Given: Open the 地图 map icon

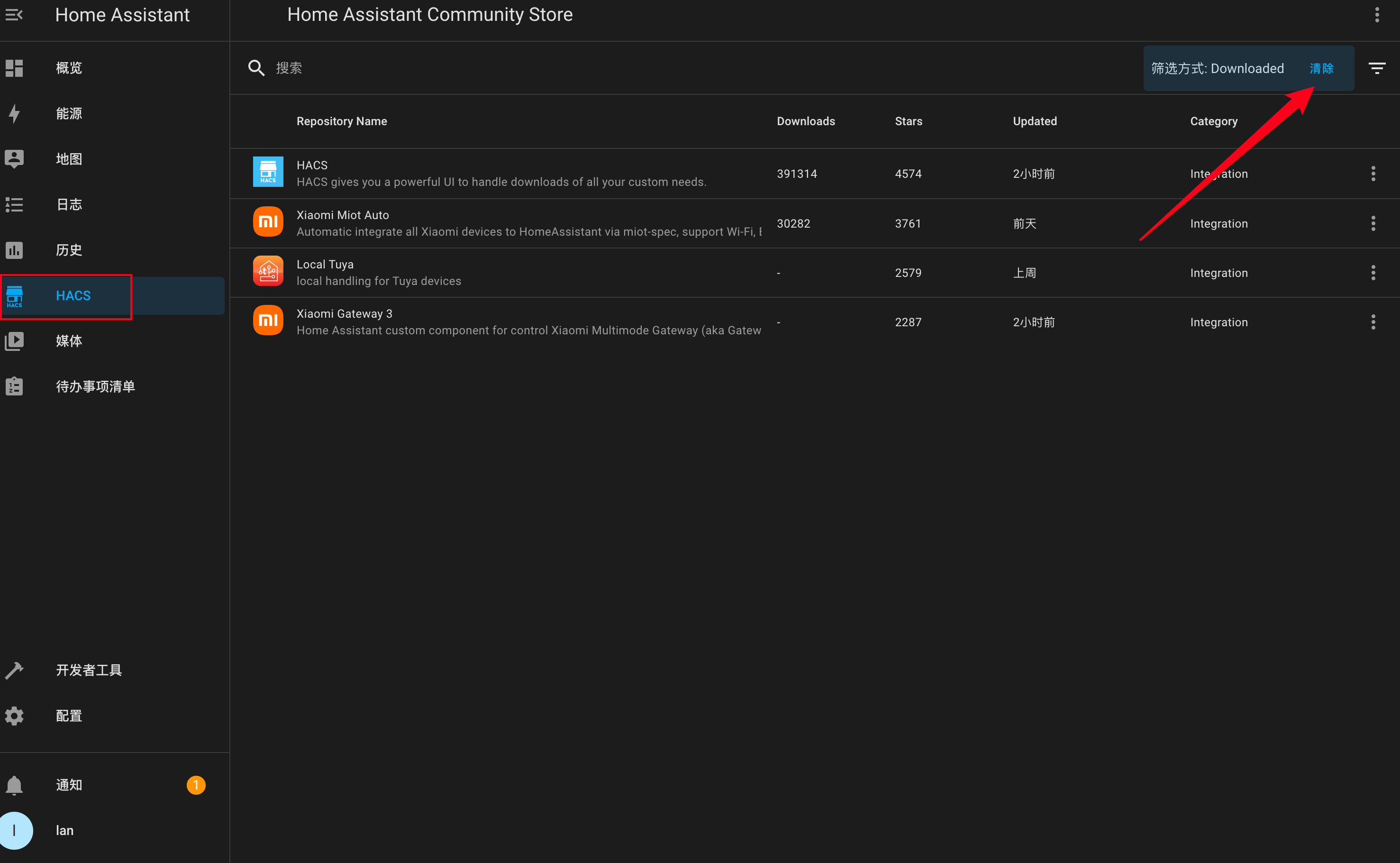Looking at the screenshot, I should 14,159.
